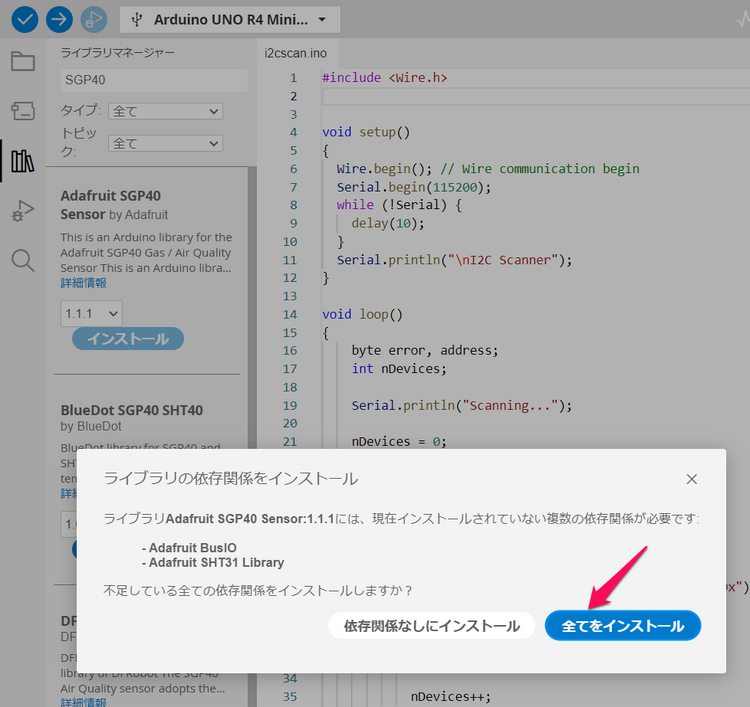Open 詳細情報 link for Adafruit SGP40 Sensor
The width and height of the screenshot is (750, 707).
(x=82, y=283)
